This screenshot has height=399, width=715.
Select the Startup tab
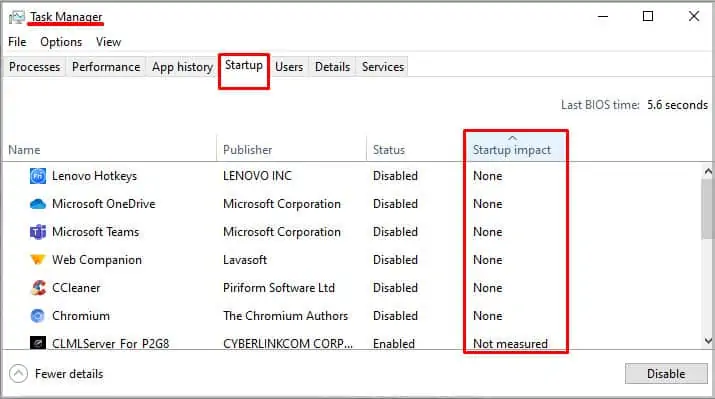click(244, 66)
